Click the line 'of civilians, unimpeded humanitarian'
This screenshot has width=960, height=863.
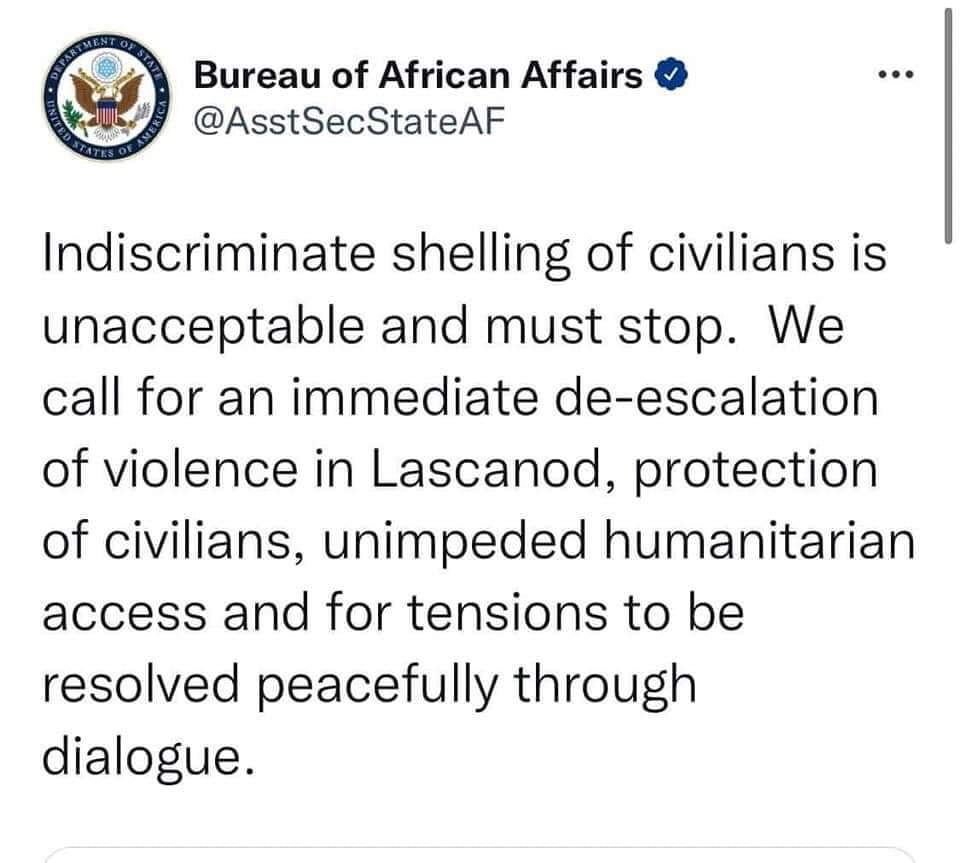(479, 542)
